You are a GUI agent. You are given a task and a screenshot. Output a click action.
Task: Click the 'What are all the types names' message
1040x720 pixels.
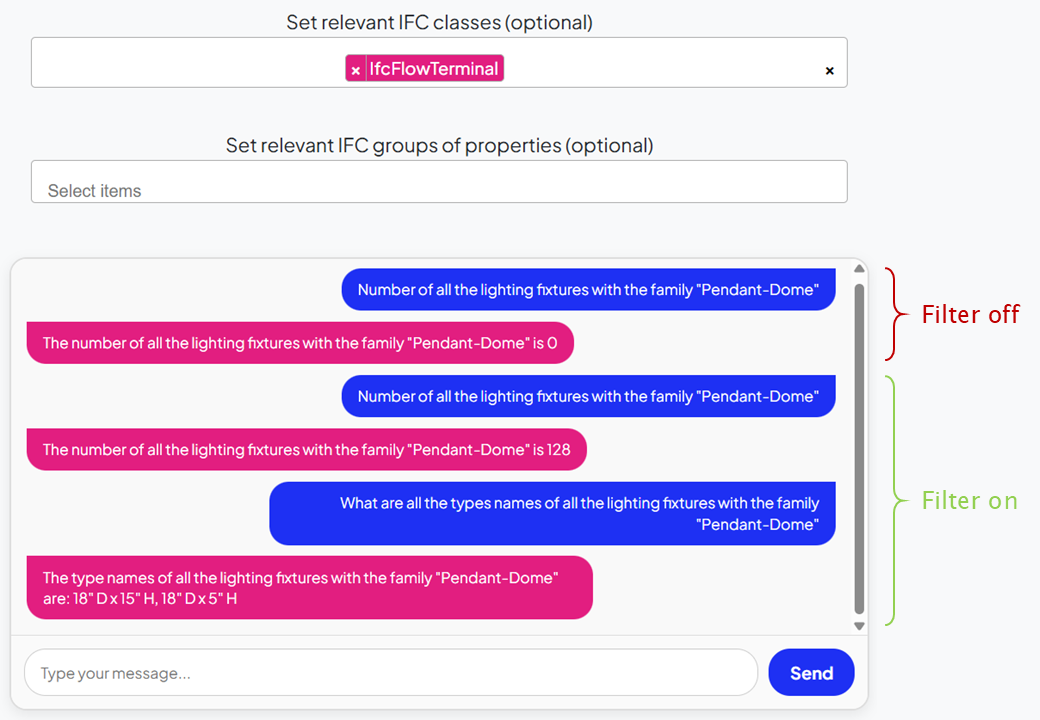tap(552, 514)
